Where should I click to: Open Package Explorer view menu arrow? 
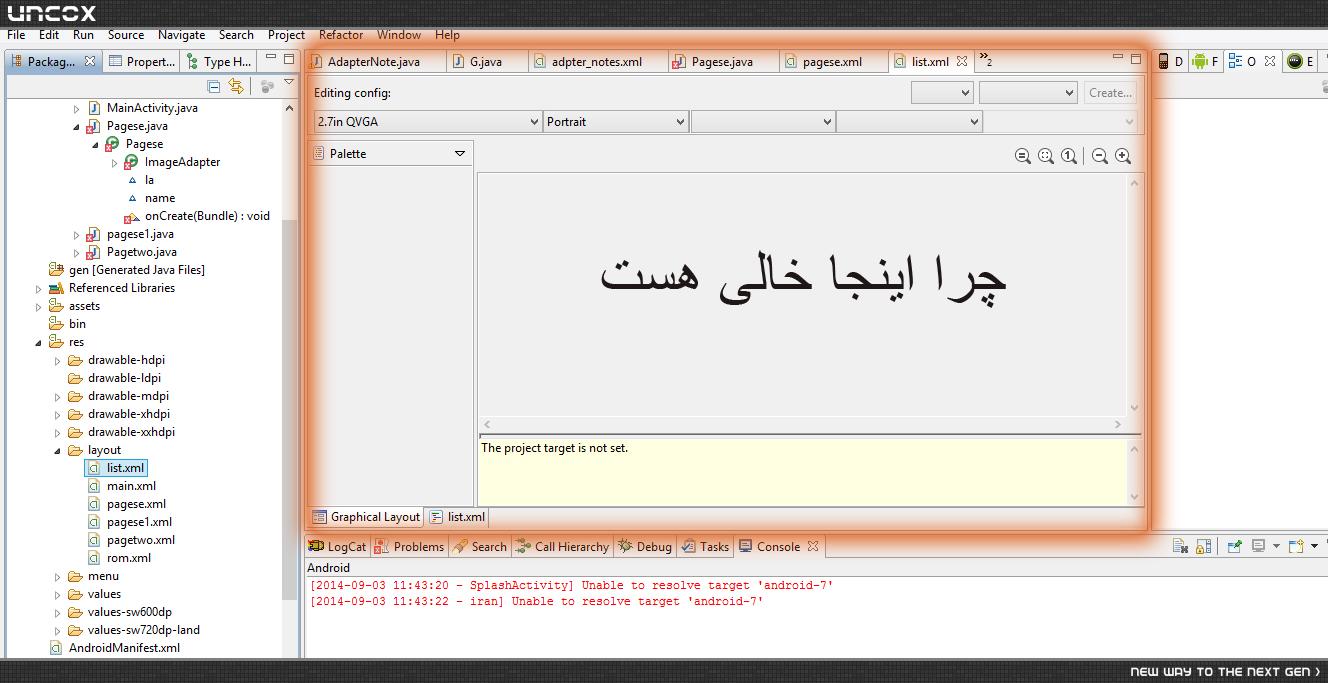pyautogui.click(x=289, y=83)
